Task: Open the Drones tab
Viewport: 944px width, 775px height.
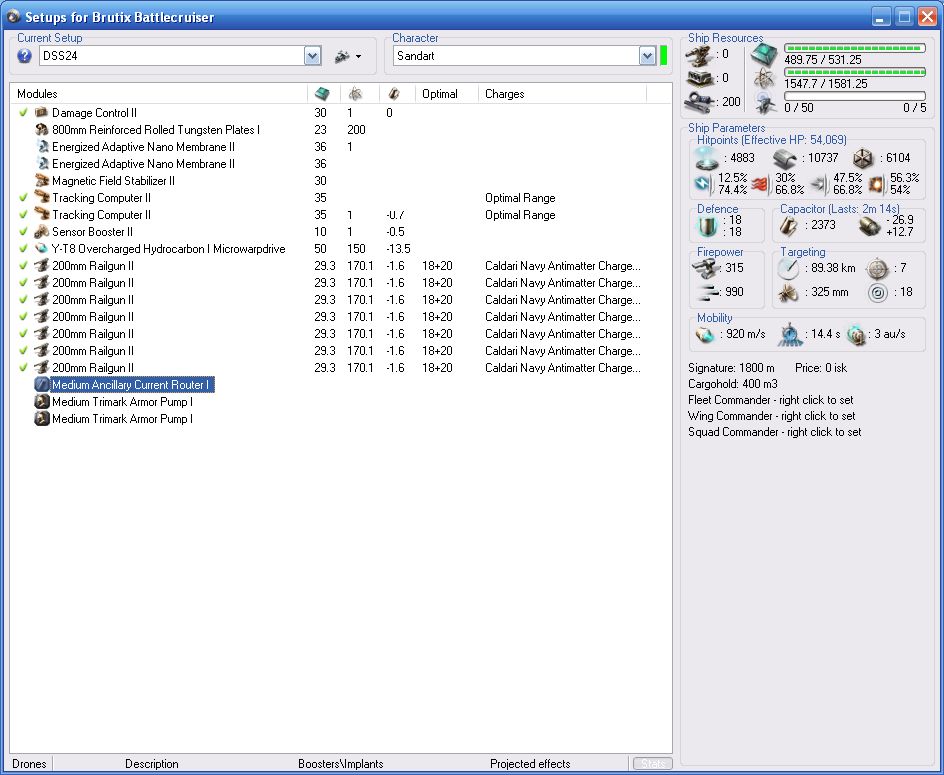Action: click(x=29, y=764)
